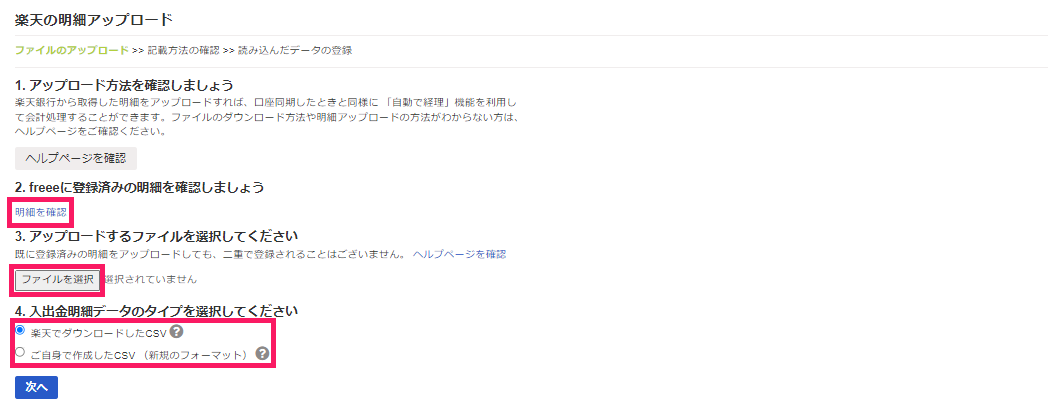
Task: Click help icon beside ご自身で作成したCSV
Action: tap(263, 353)
